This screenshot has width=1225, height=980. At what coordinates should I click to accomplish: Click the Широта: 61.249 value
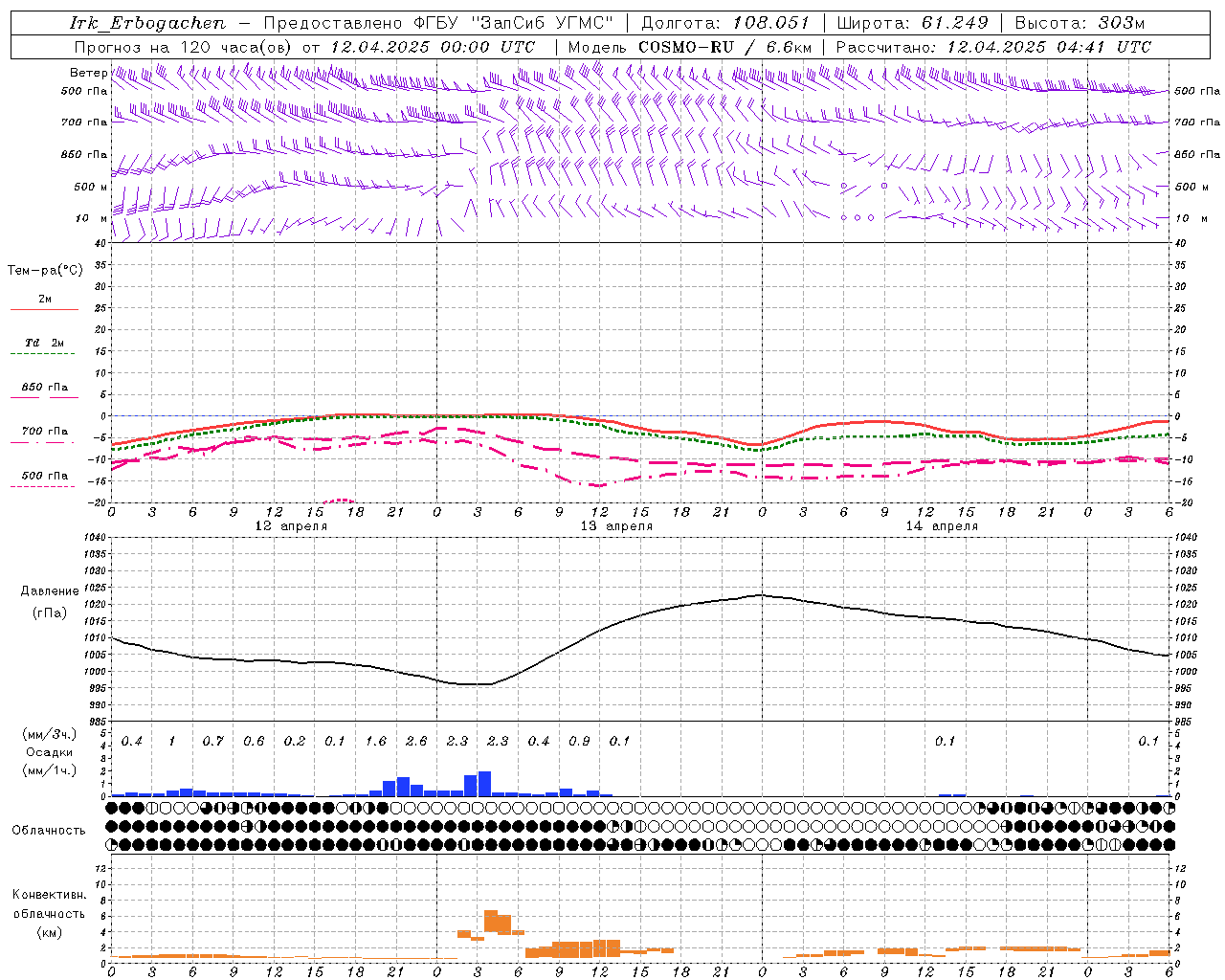[912, 23]
